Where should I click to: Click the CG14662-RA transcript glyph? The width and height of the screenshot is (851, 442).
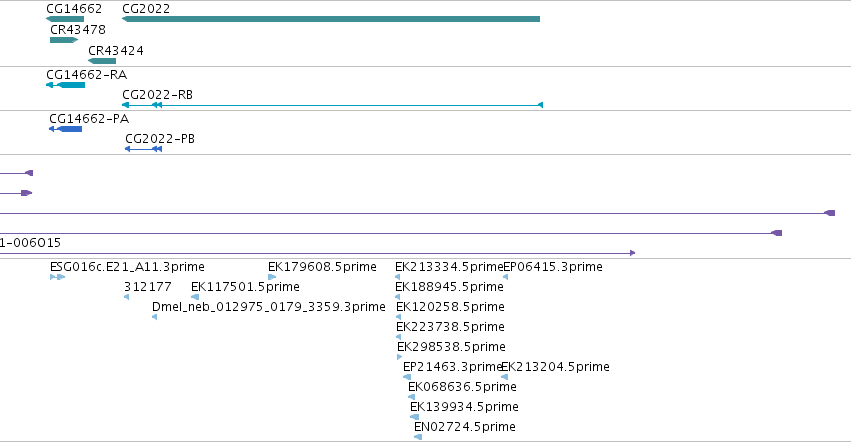pyautogui.click(x=66, y=85)
